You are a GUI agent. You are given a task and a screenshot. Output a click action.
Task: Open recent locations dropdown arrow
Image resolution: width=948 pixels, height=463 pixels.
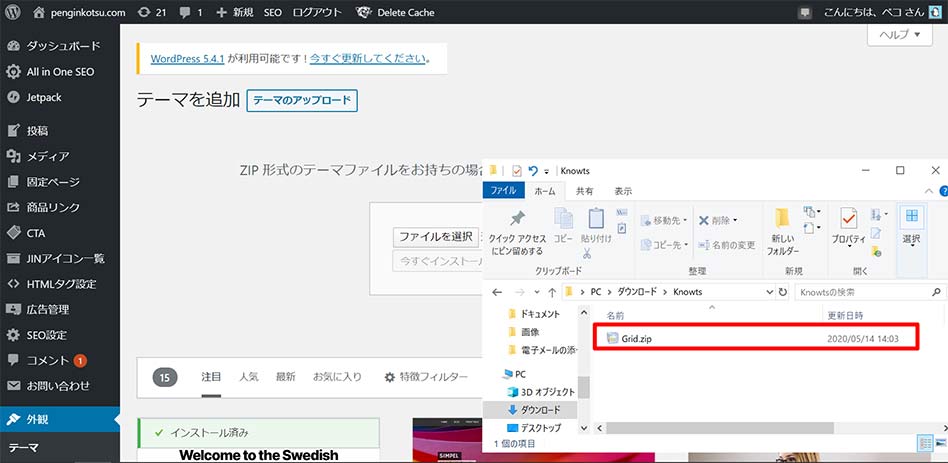[537, 293]
